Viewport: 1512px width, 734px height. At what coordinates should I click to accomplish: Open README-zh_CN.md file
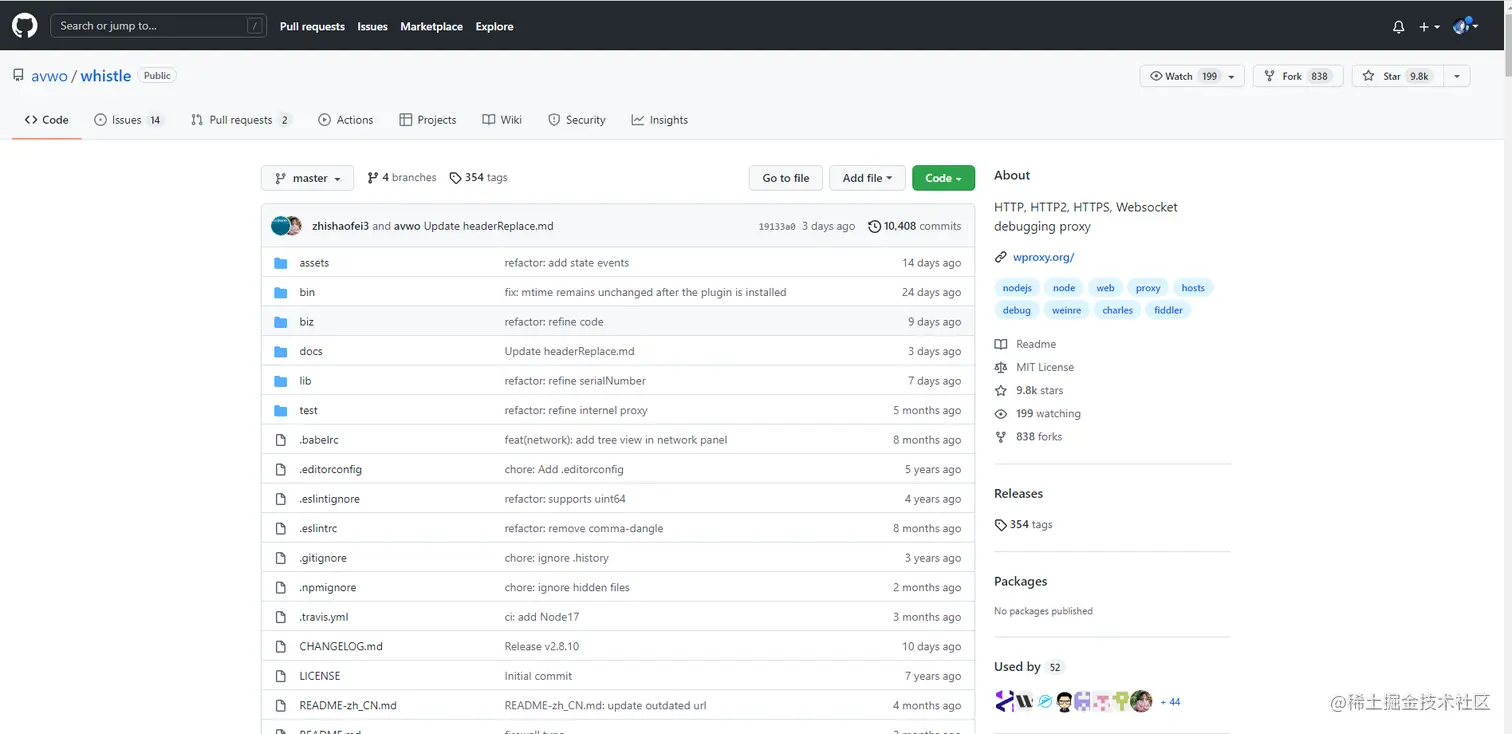348,705
